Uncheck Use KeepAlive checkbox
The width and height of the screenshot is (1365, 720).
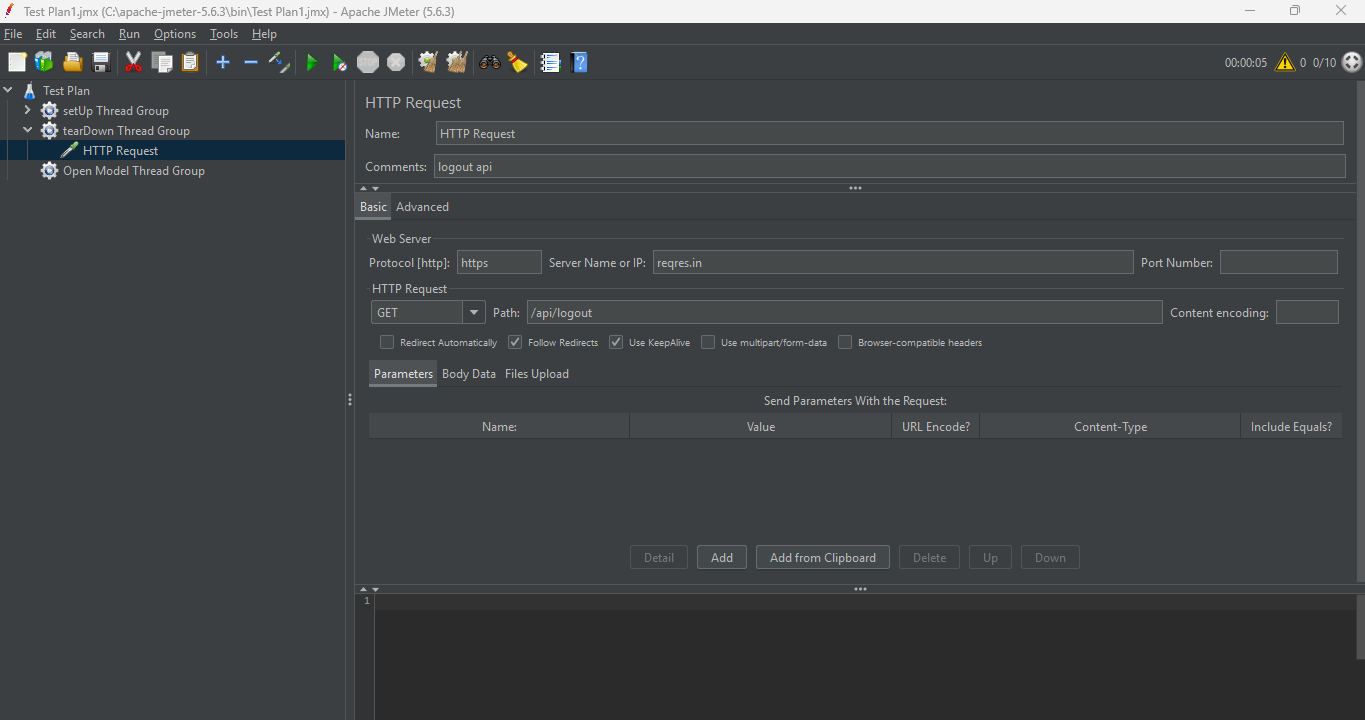point(616,342)
